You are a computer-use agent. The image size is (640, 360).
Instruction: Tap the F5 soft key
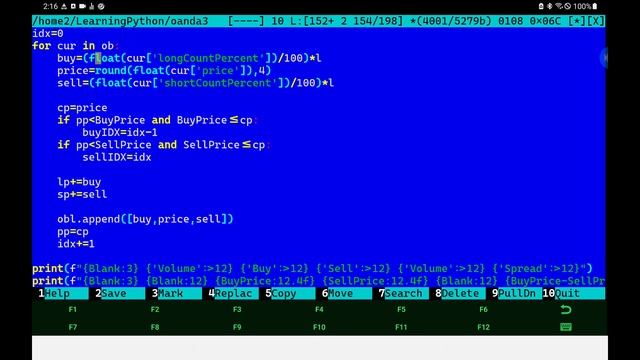click(x=401, y=309)
